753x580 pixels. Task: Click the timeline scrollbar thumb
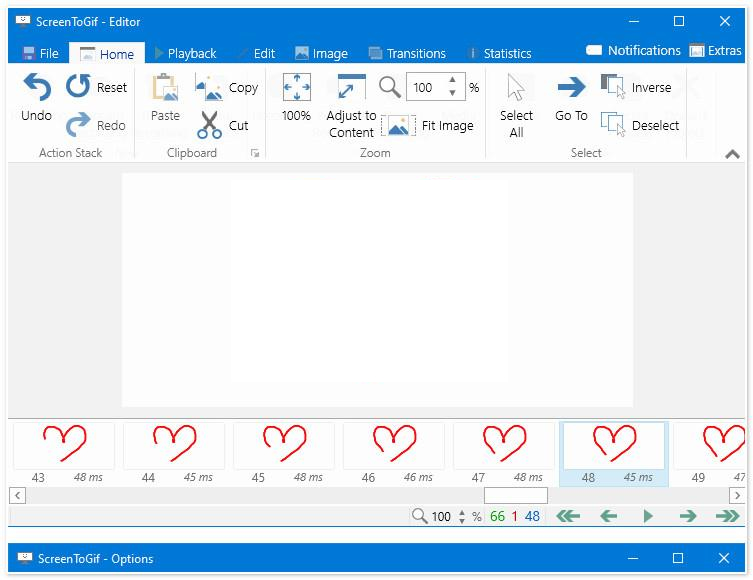point(516,495)
